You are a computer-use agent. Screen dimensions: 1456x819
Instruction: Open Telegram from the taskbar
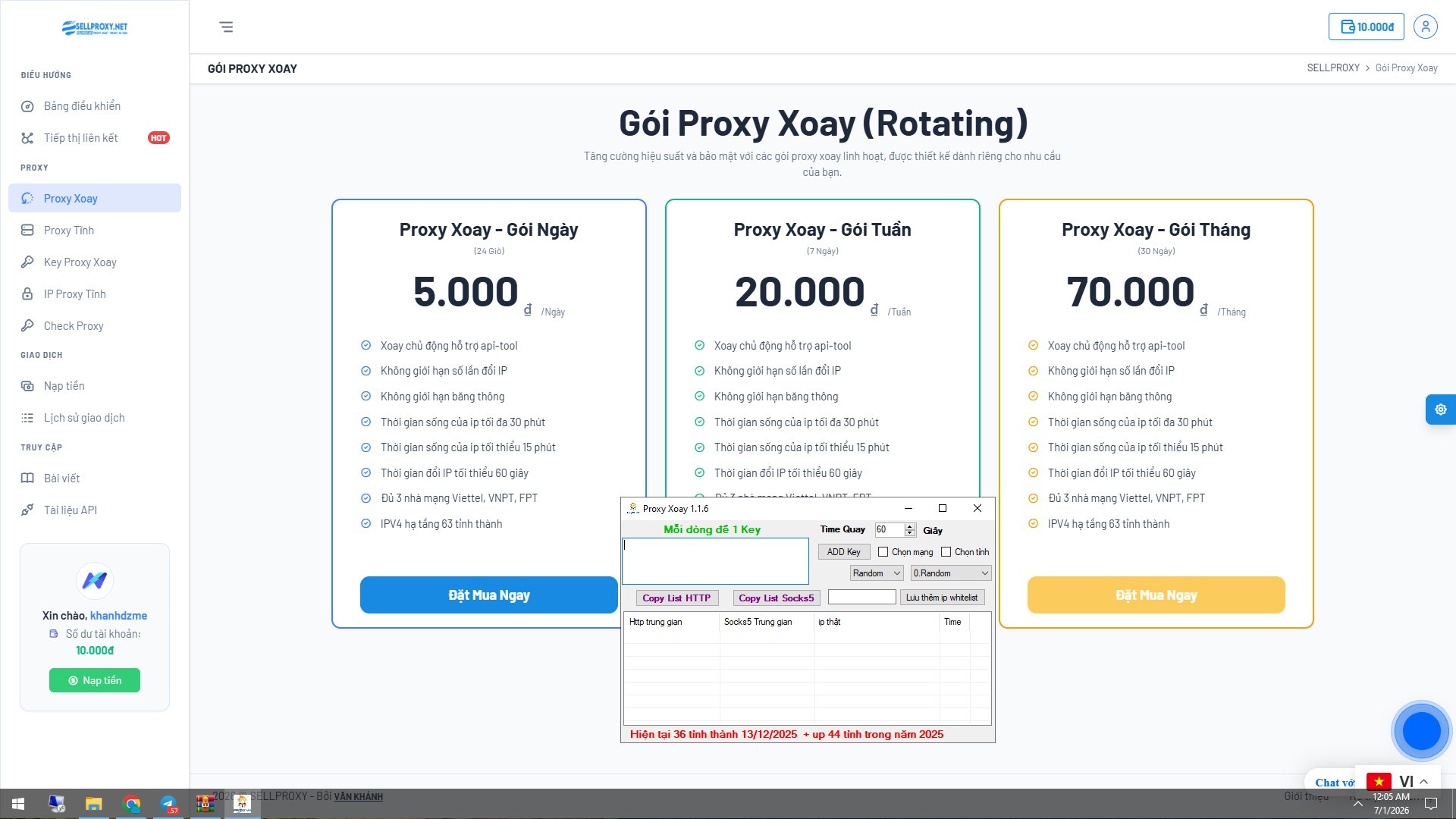pyautogui.click(x=168, y=804)
